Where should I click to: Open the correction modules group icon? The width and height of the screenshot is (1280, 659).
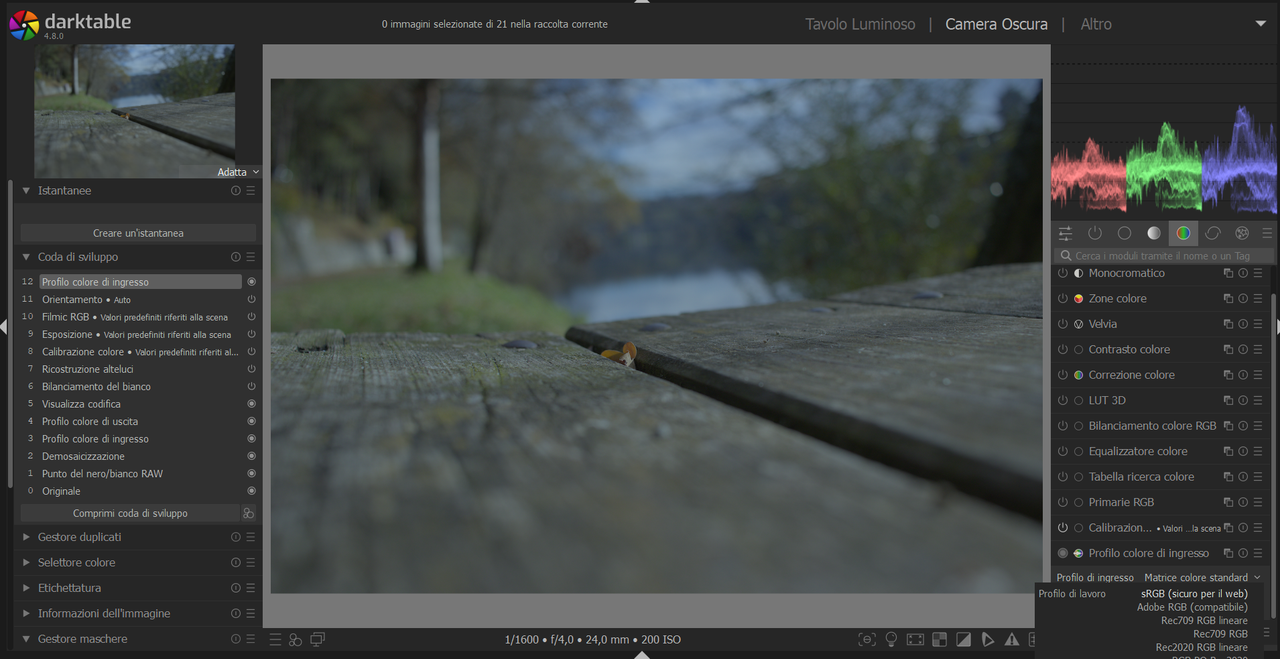[1213, 233]
